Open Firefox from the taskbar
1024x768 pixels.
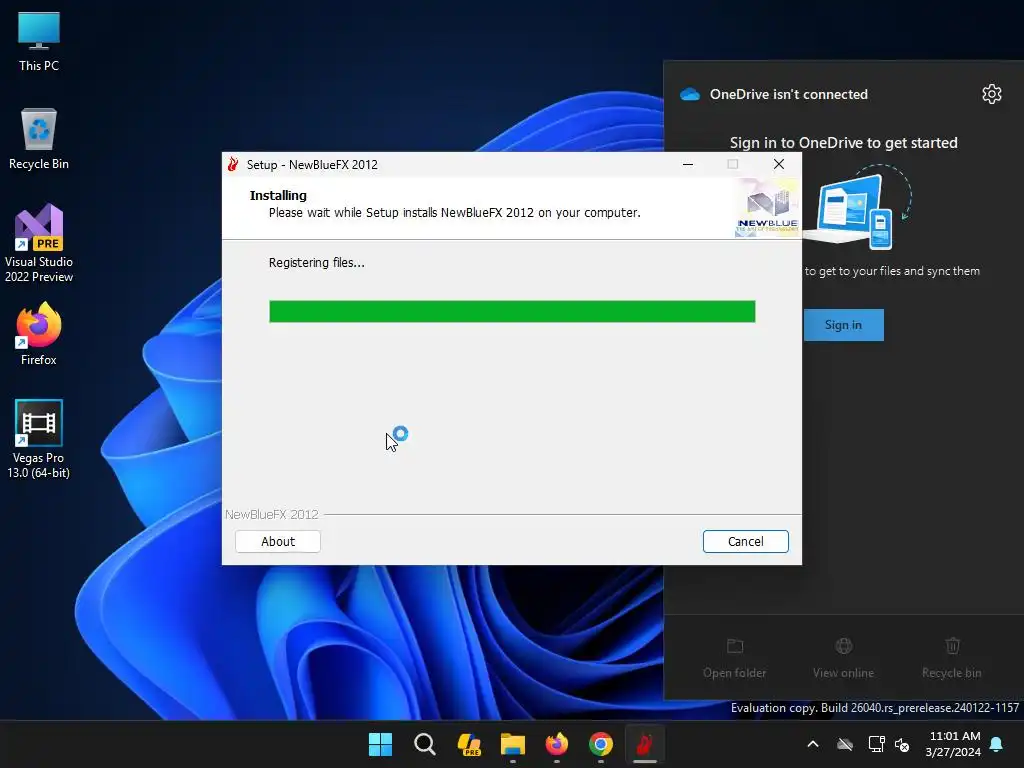pyautogui.click(x=556, y=744)
